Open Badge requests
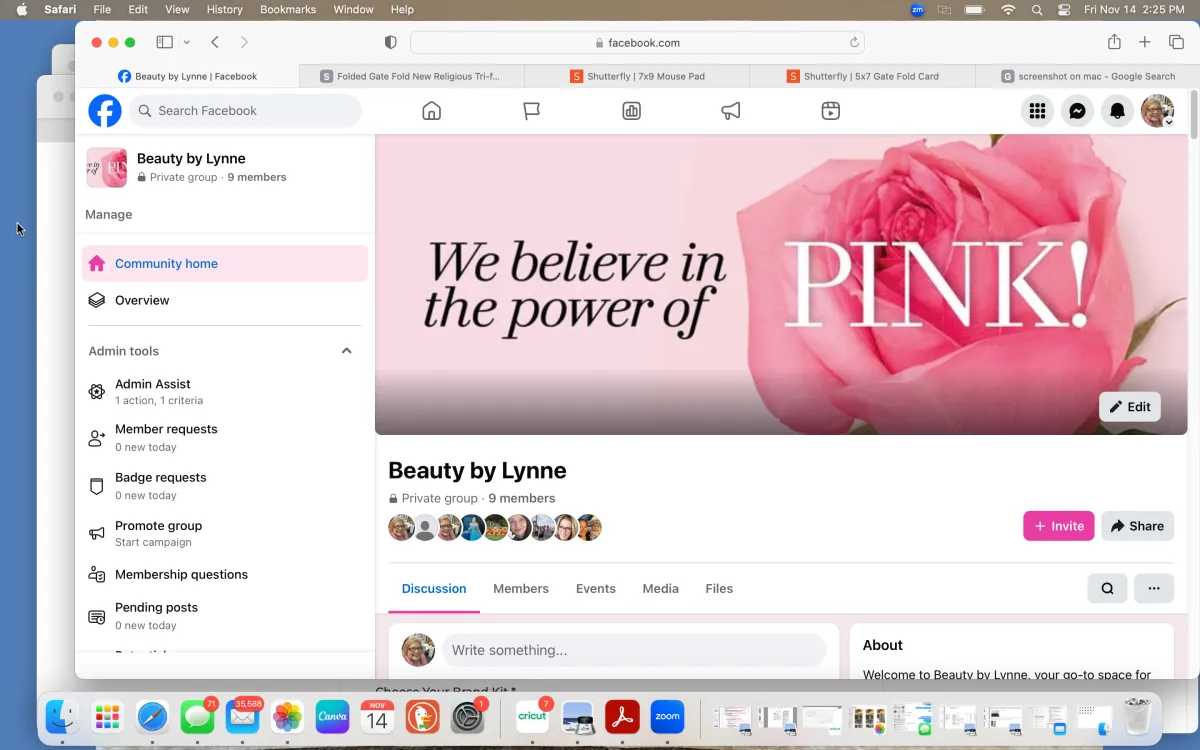1200x750 pixels. click(x=225, y=486)
